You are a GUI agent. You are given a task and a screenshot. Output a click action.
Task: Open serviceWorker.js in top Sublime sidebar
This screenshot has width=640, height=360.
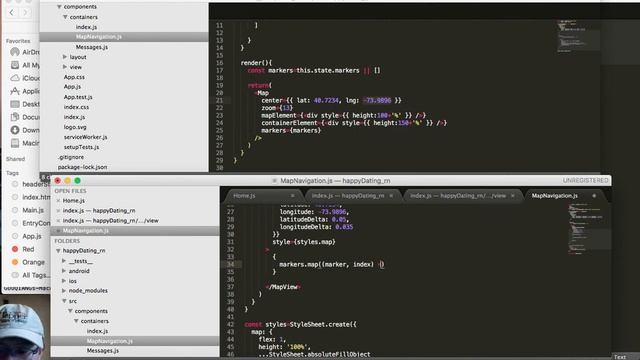(85, 137)
